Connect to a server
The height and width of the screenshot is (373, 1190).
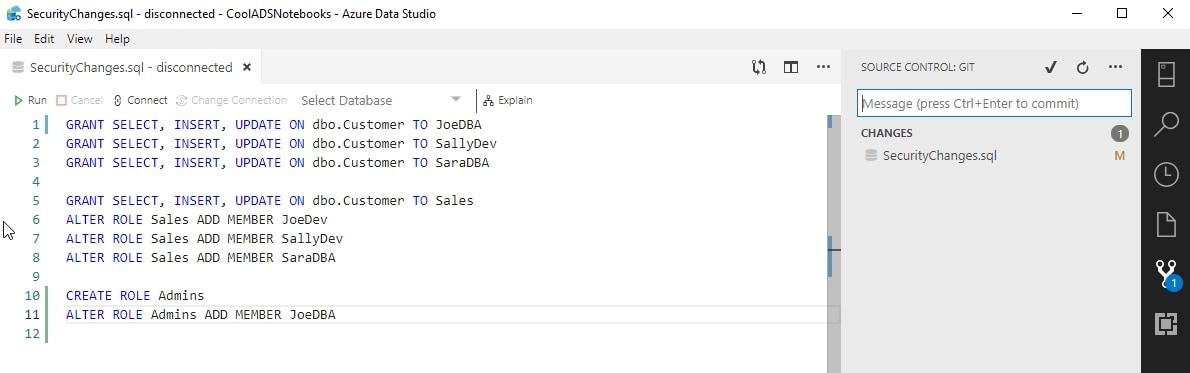140,100
